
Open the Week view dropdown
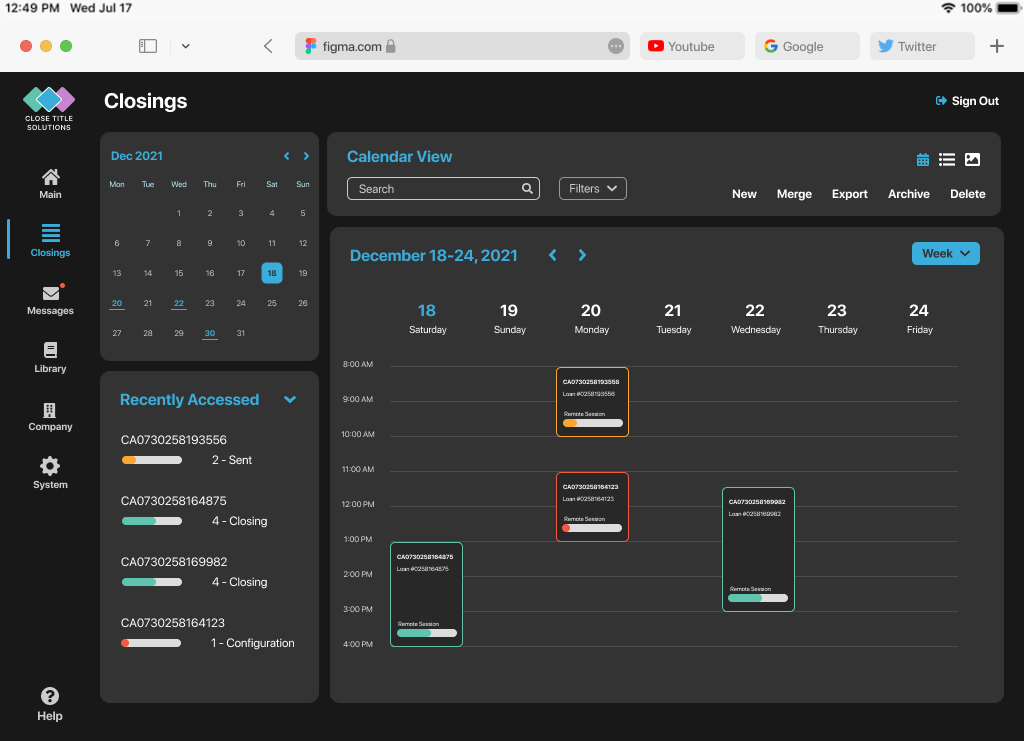pyautogui.click(x=945, y=254)
